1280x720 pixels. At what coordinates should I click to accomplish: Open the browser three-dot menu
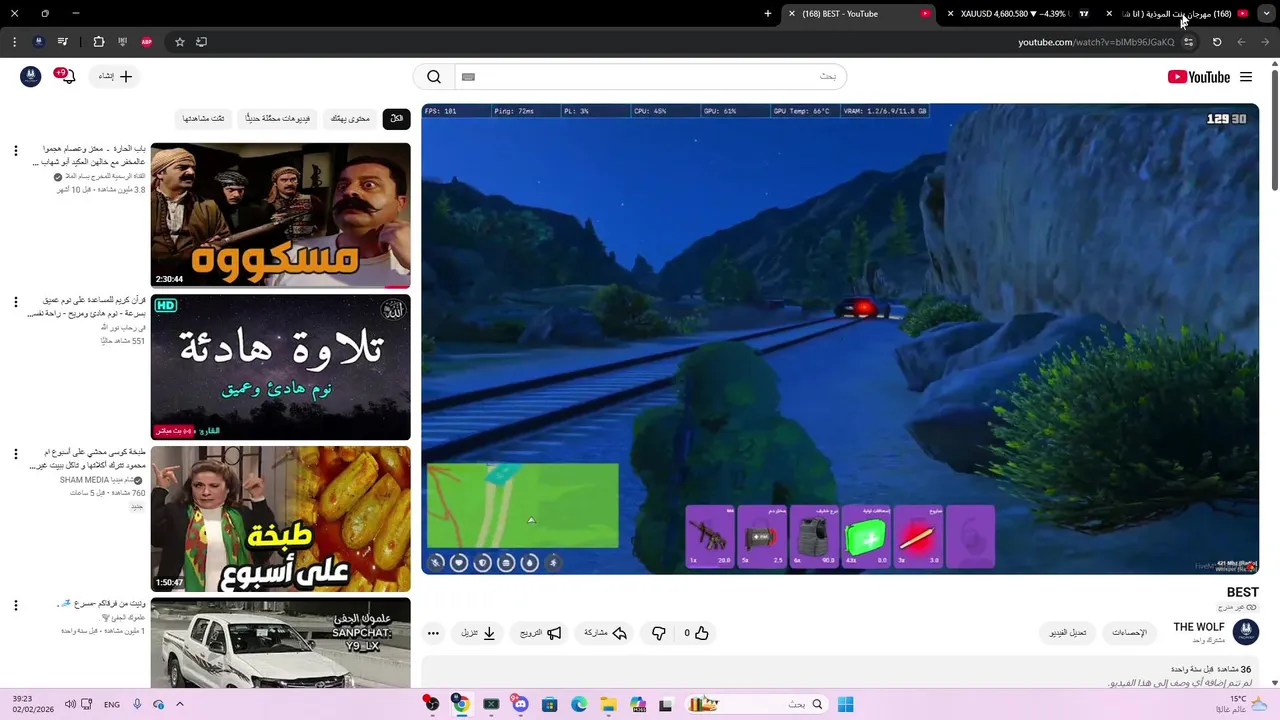point(14,42)
